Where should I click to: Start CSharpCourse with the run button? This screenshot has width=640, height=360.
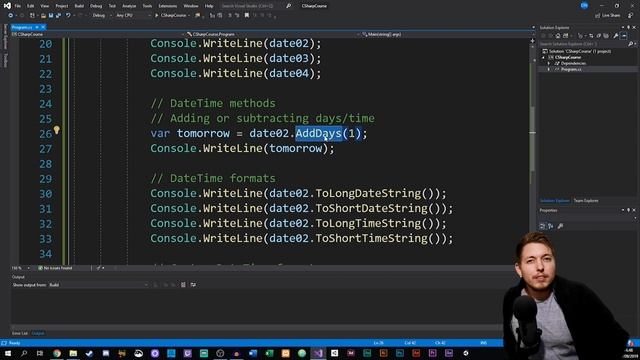coord(172,16)
